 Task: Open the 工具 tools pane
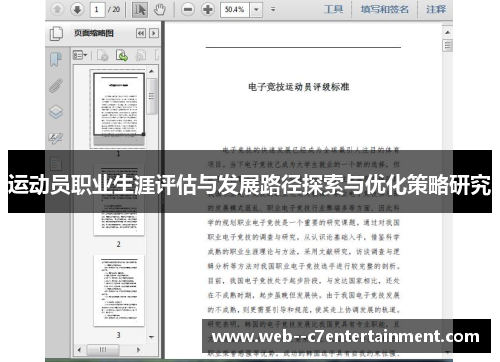click(334, 9)
